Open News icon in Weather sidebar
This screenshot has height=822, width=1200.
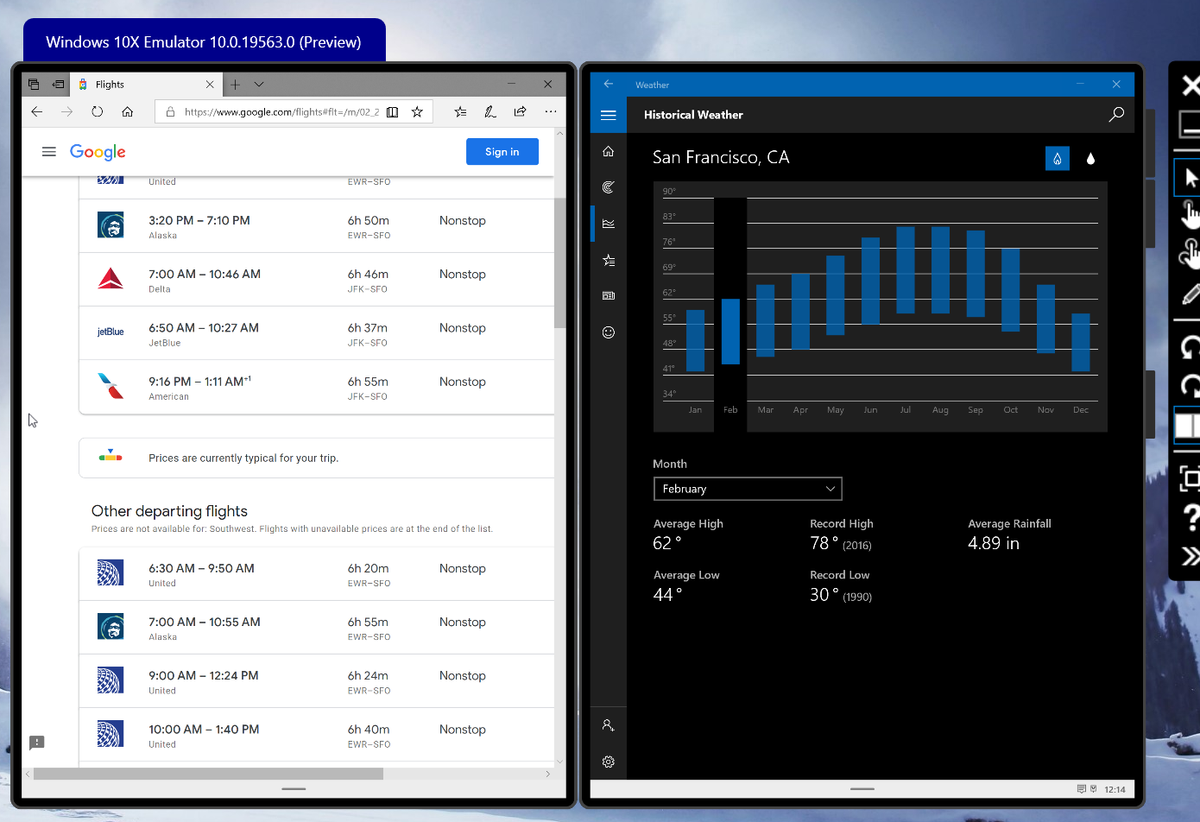coord(608,296)
